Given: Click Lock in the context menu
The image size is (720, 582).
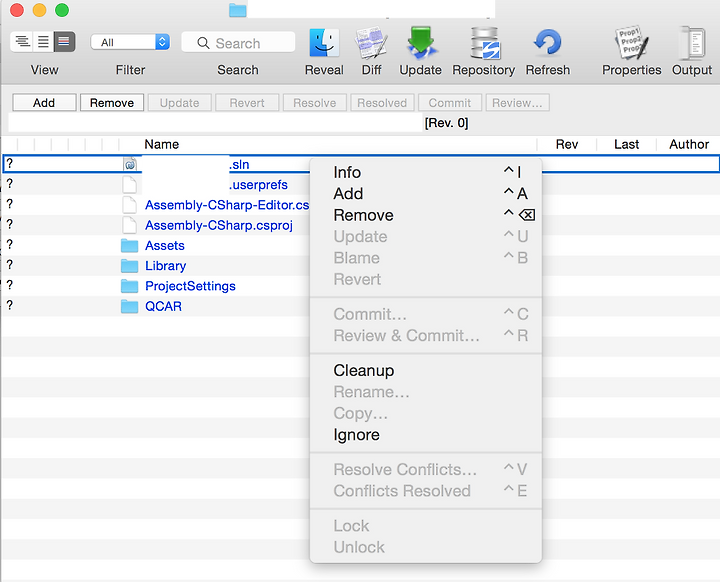Looking at the screenshot, I should [x=426, y=525].
